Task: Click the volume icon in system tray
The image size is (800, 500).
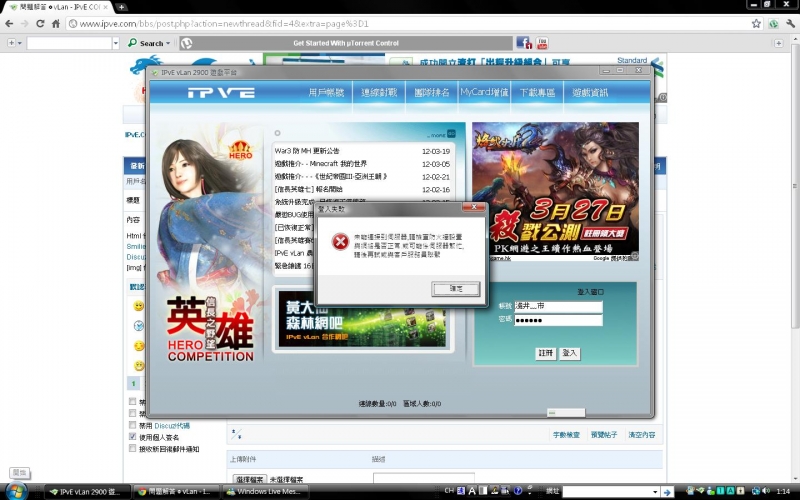Action: [x=765, y=491]
